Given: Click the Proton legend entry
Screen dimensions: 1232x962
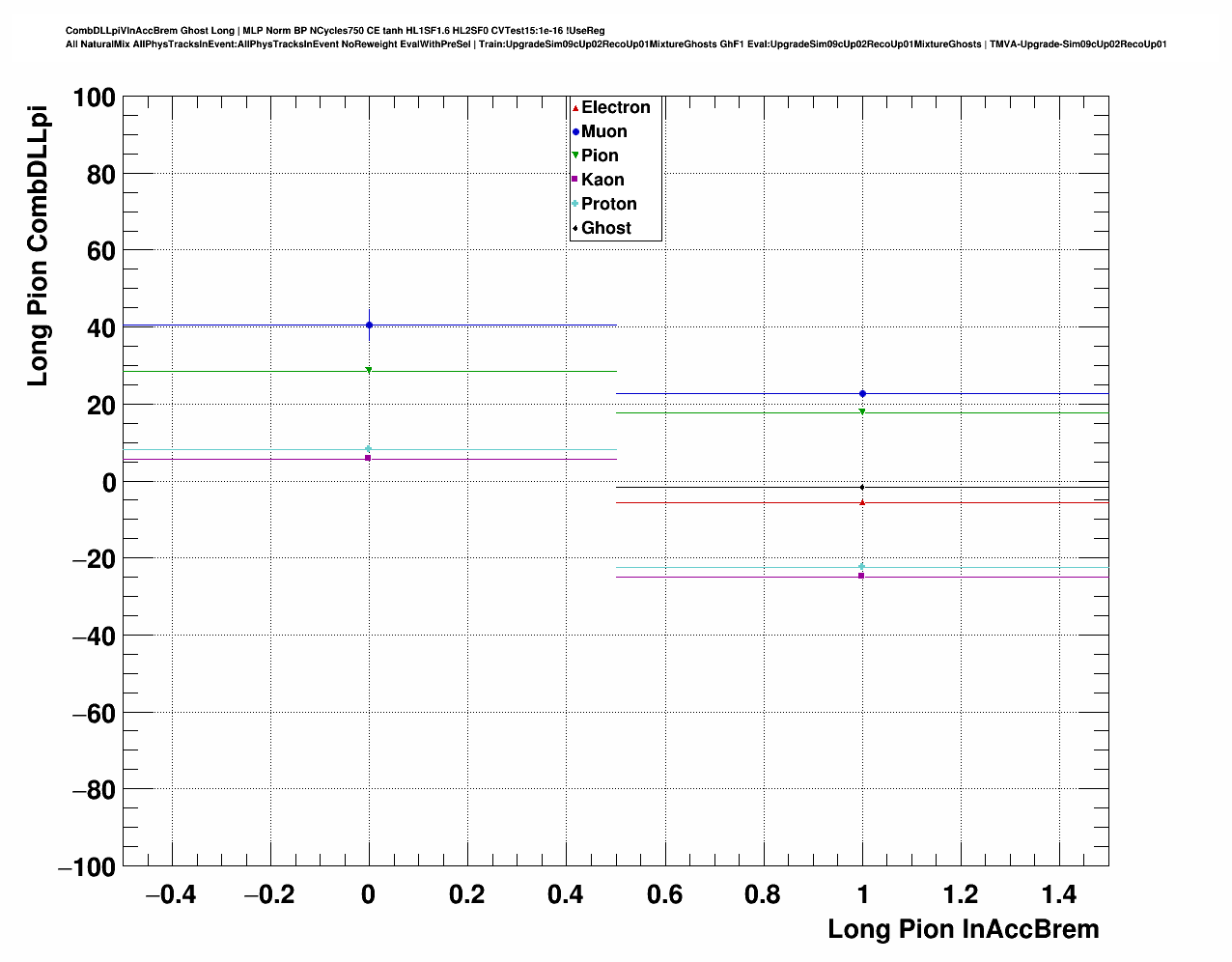Looking at the screenshot, I should (x=604, y=204).
